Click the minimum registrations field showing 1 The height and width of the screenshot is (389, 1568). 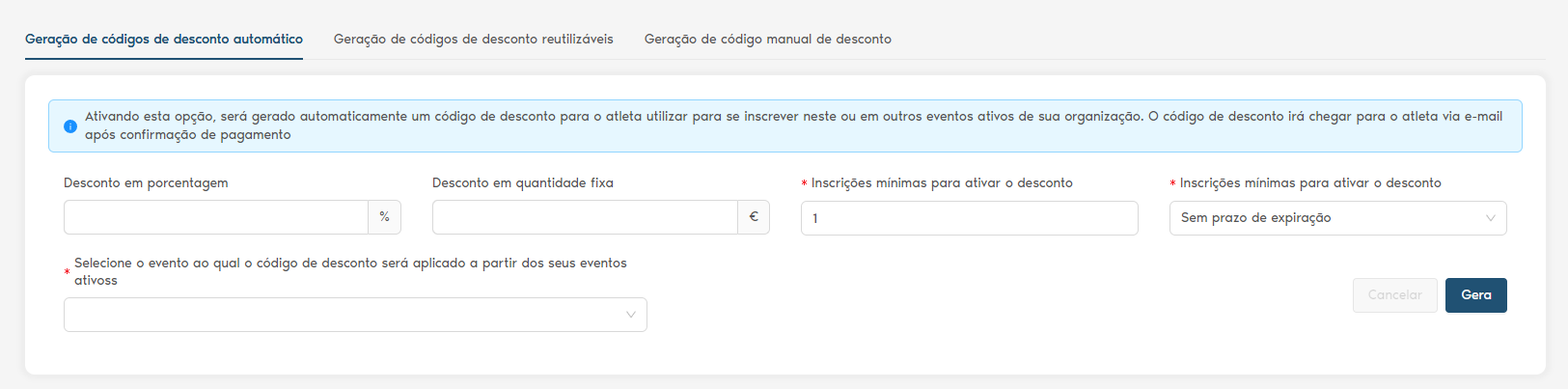pos(969,218)
